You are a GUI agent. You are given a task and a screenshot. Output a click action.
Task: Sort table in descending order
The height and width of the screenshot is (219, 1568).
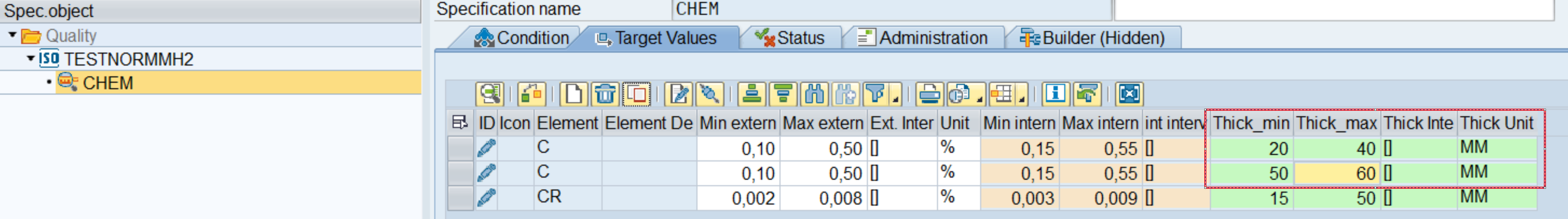(x=783, y=94)
